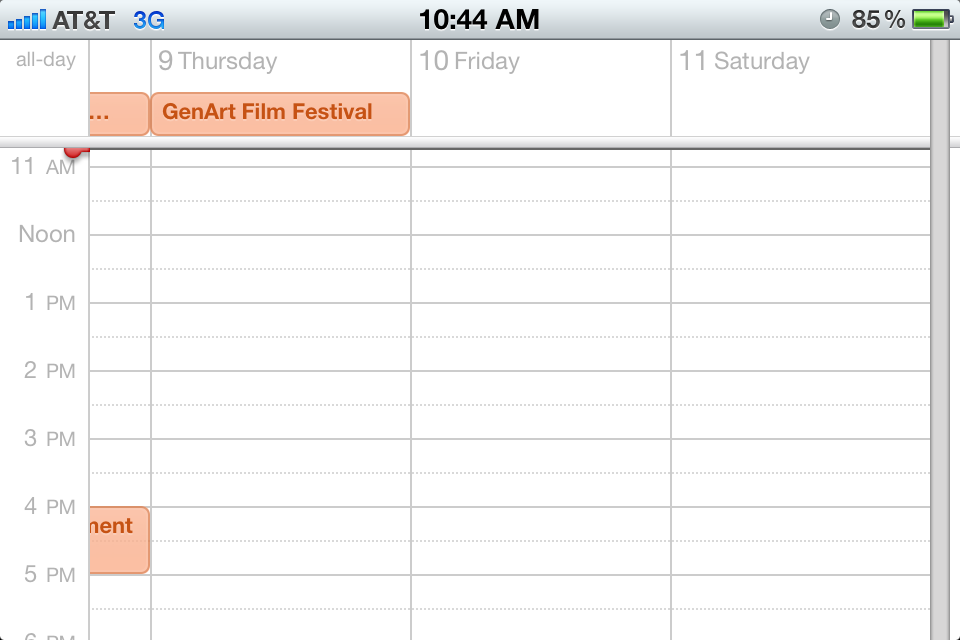Screen dimensions: 960x640
Task: Select the 10 Friday day header
Action: 470,61
